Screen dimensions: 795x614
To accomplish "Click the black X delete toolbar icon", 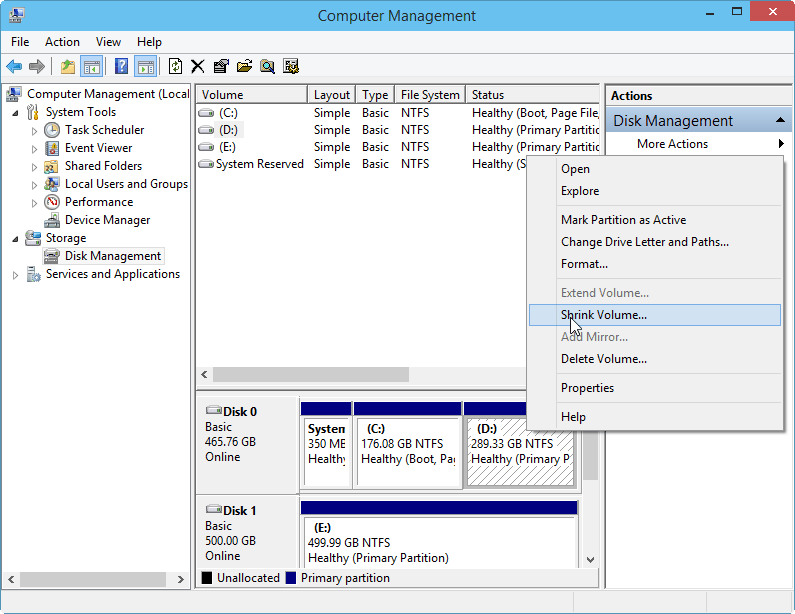I will (x=197, y=67).
